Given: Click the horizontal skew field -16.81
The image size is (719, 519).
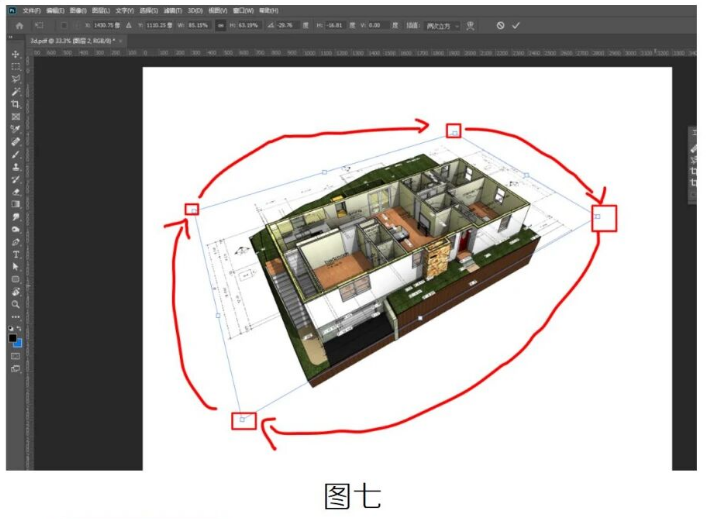Looking at the screenshot, I should [x=334, y=26].
